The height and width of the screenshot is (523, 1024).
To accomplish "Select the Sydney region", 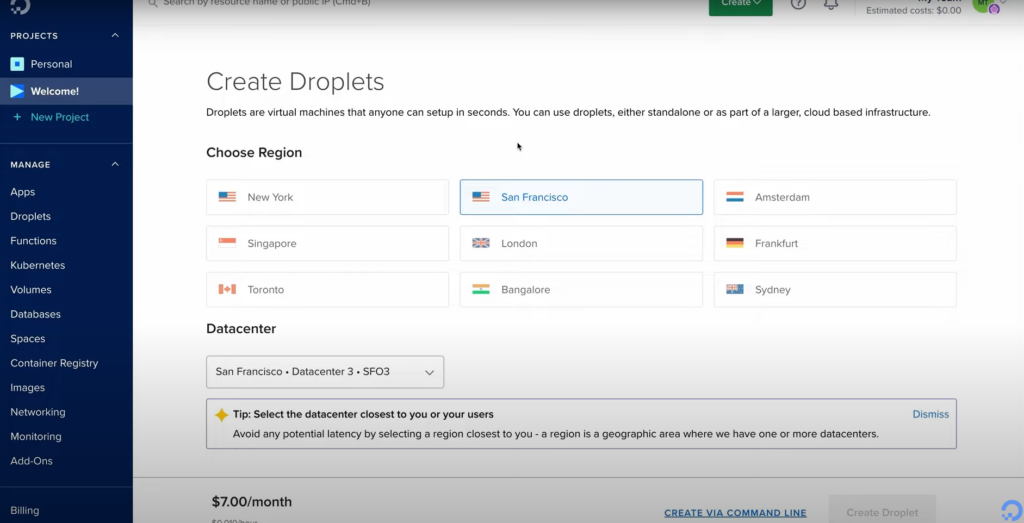I will [x=835, y=290].
